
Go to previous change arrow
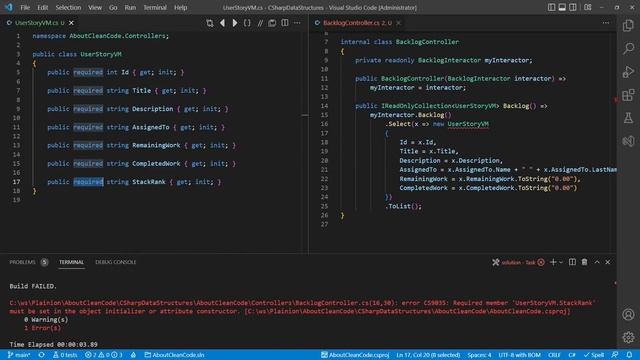click(222, 23)
